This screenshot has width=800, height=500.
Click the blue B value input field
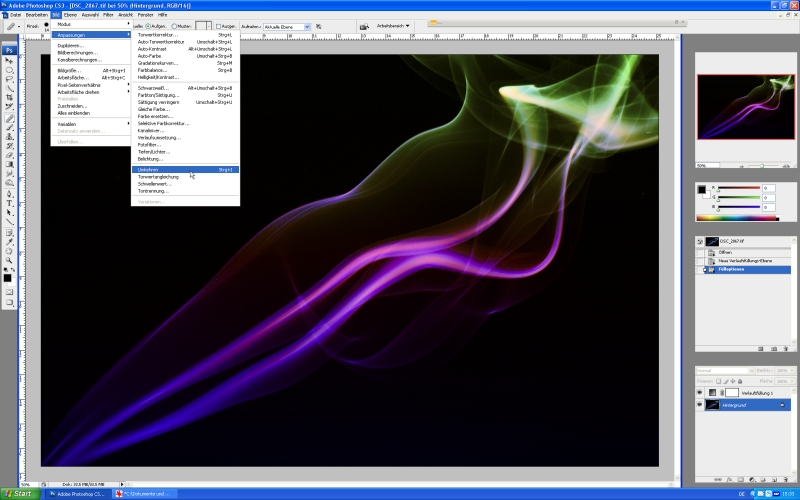coord(768,207)
